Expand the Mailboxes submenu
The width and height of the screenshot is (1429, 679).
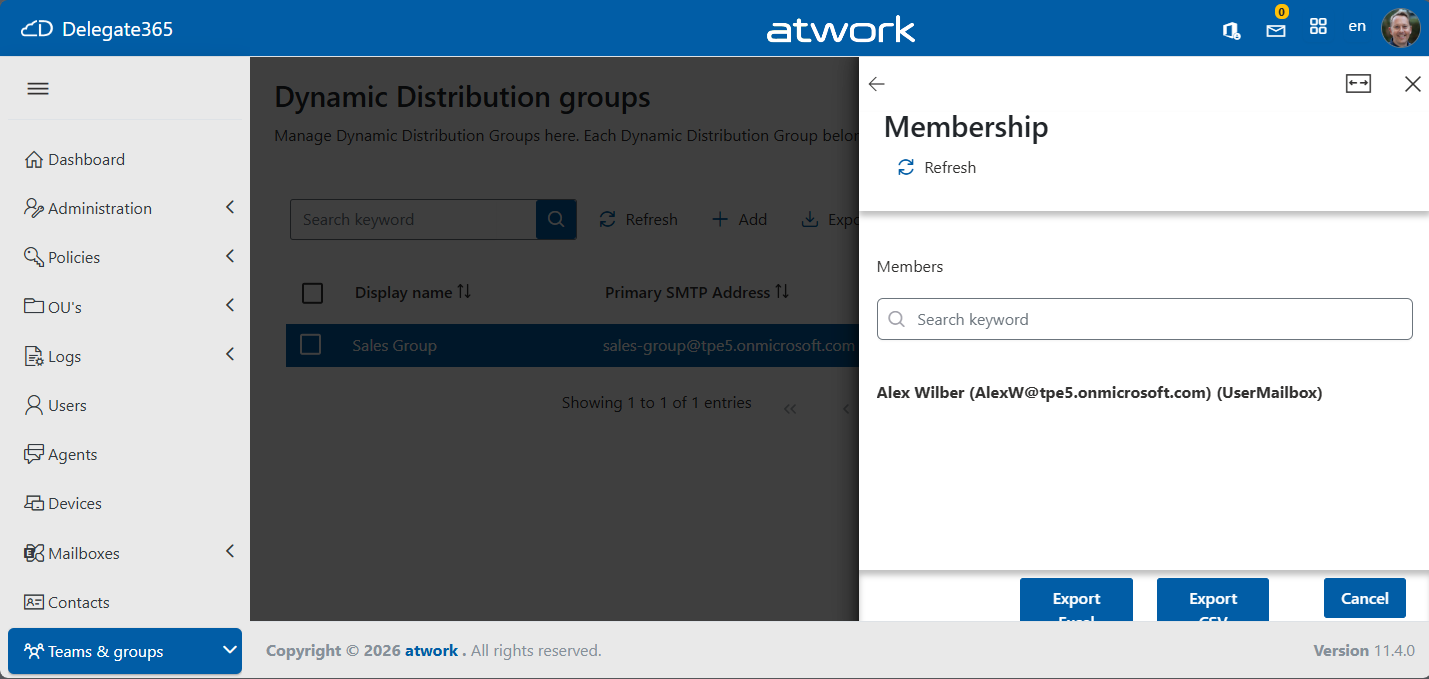click(x=230, y=552)
